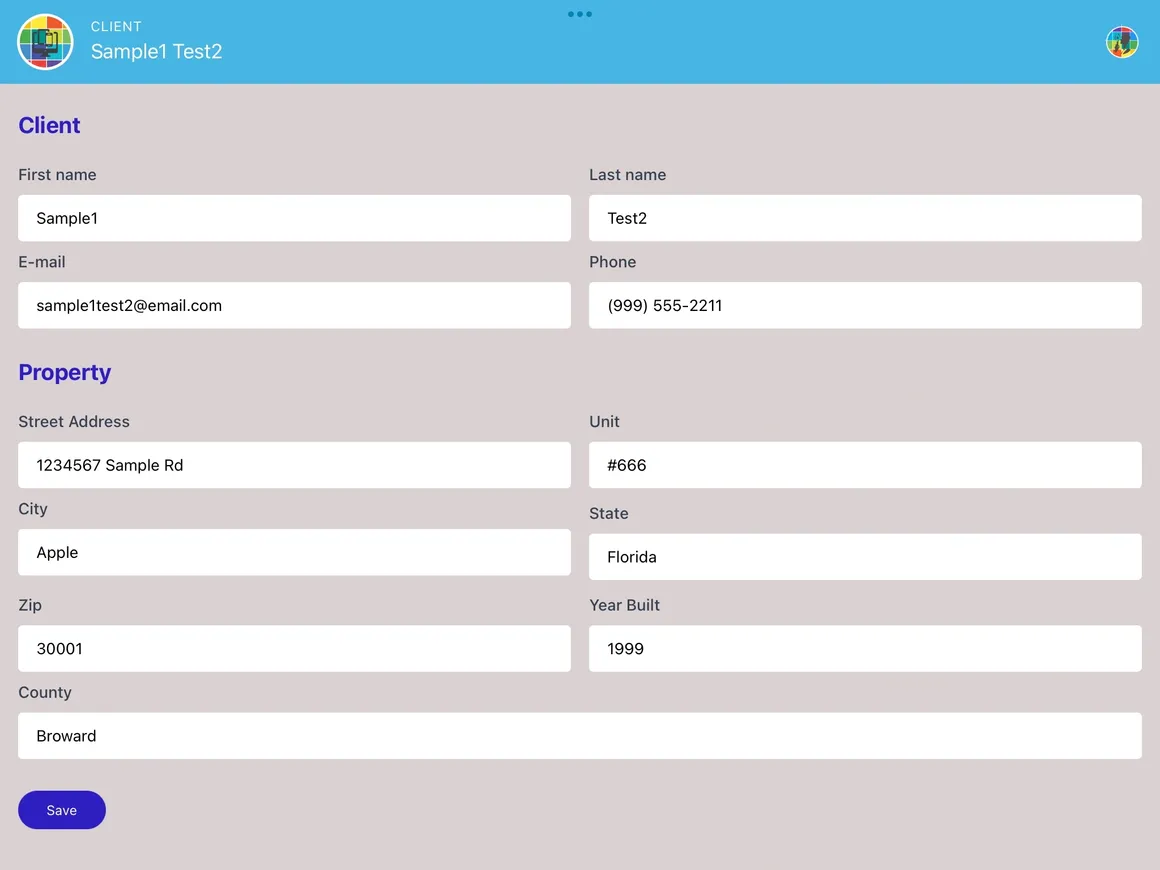
Task: Select the header title Sample1 Test2
Action: tap(156, 51)
